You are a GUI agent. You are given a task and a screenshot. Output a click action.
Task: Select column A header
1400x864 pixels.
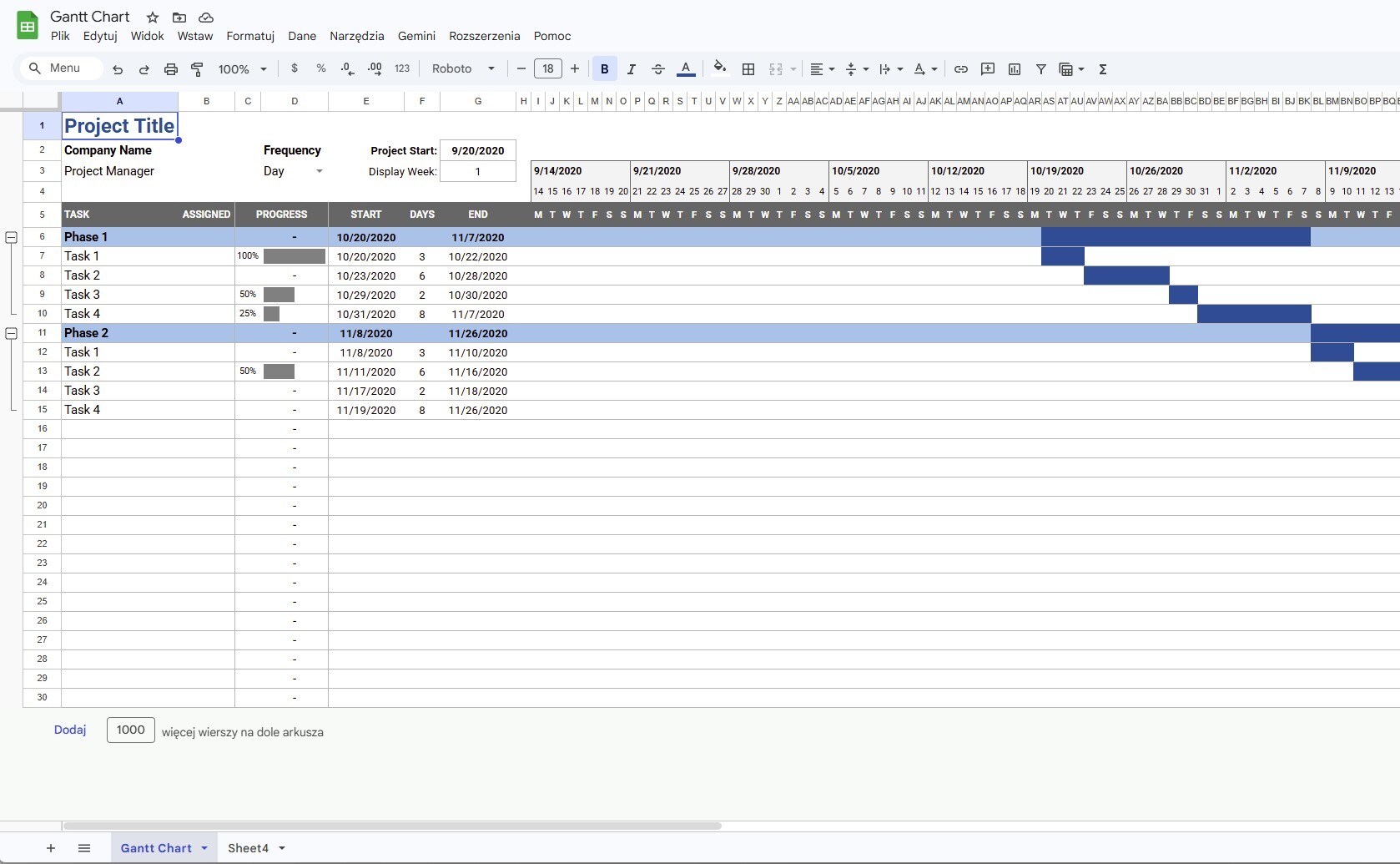[x=119, y=101]
